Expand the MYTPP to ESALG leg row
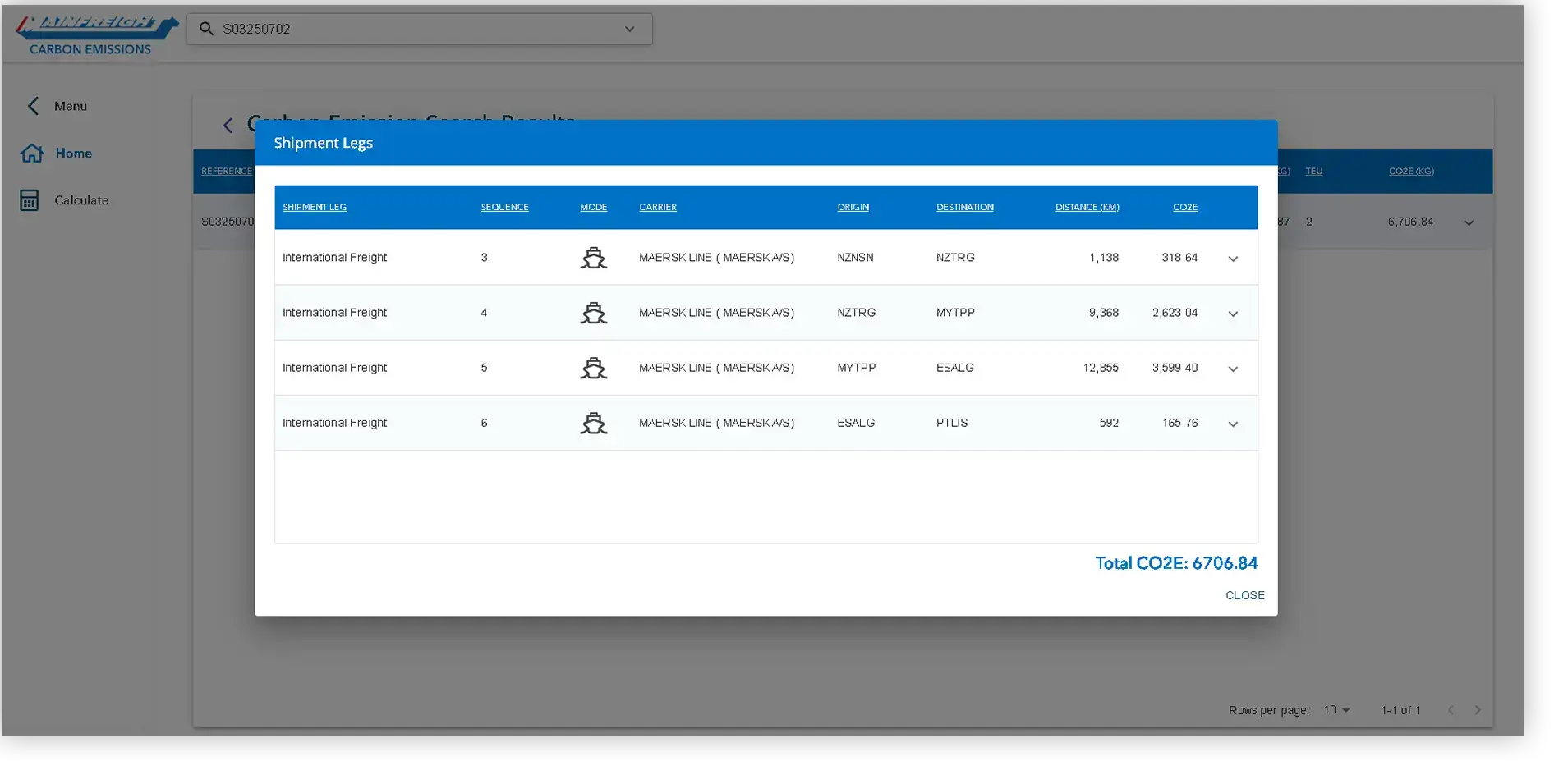This screenshot has width=1568, height=761. [x=1233, y=369]
